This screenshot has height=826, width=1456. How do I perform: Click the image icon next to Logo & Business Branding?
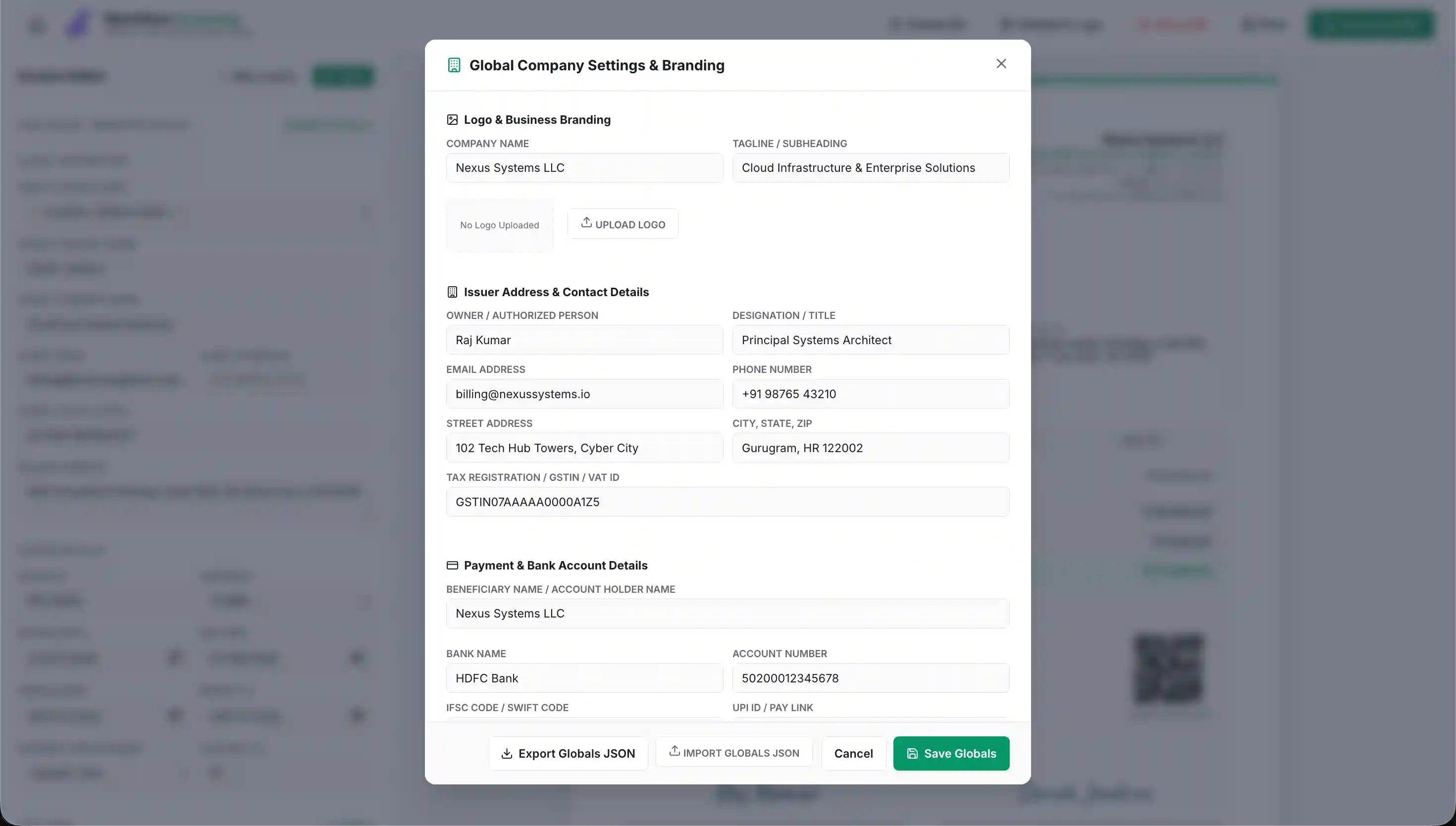[452, 120]
